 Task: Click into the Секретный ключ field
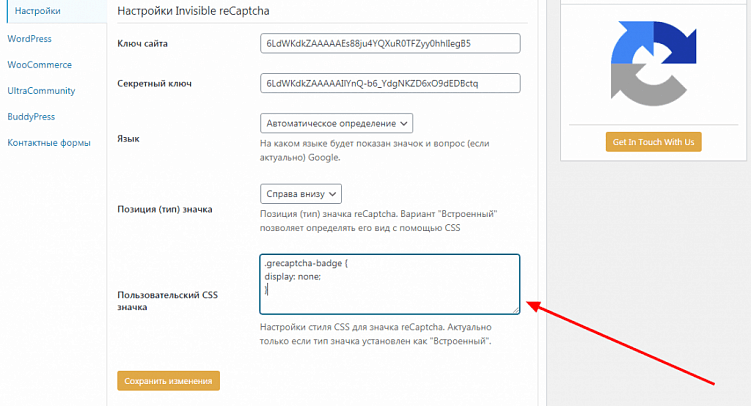pos(390,83)
